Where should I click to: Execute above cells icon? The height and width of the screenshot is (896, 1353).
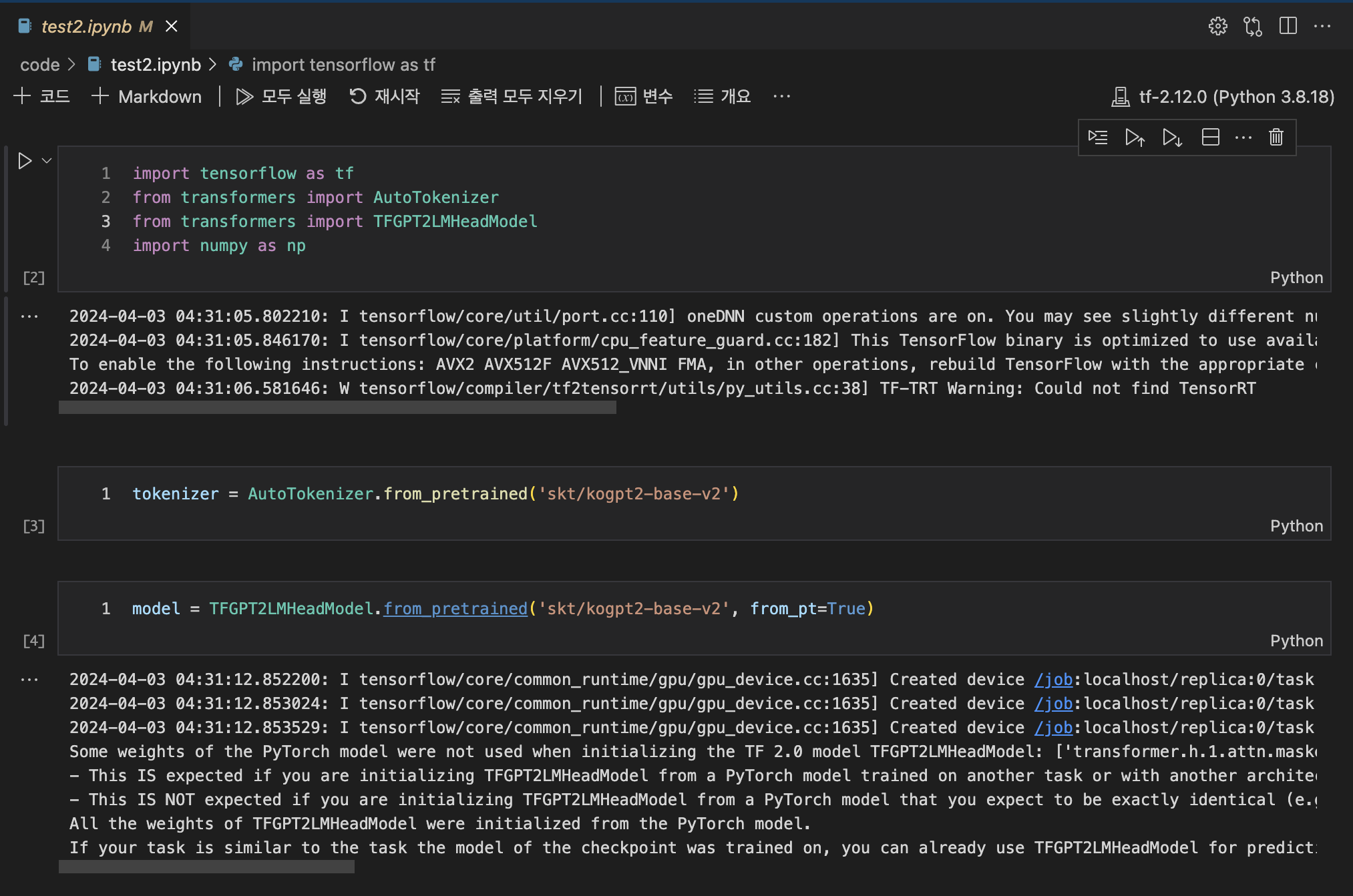click(1135, 138)
